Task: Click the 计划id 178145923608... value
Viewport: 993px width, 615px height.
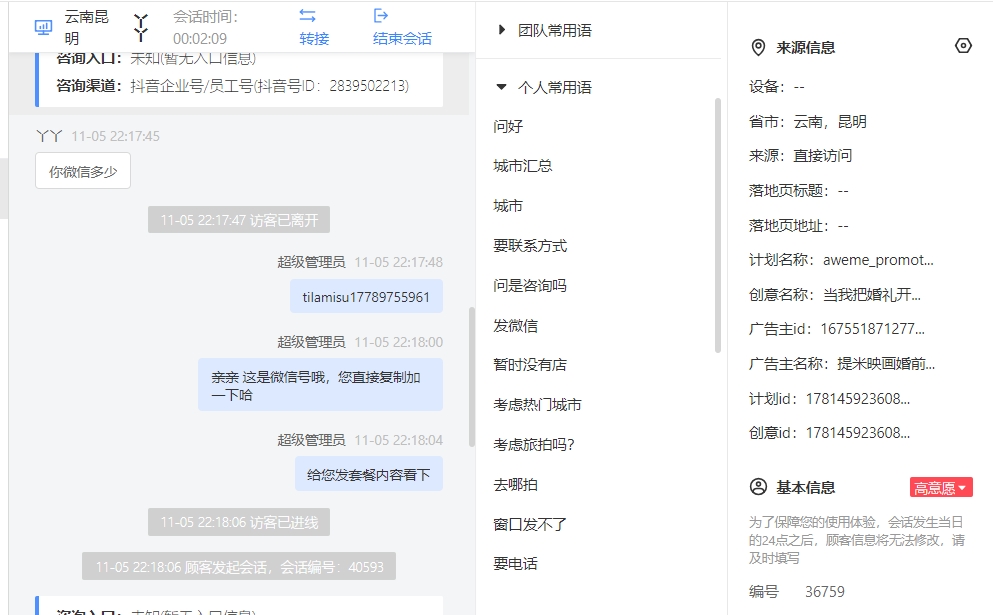Action: pyautogui.click(x=858, y=398)
